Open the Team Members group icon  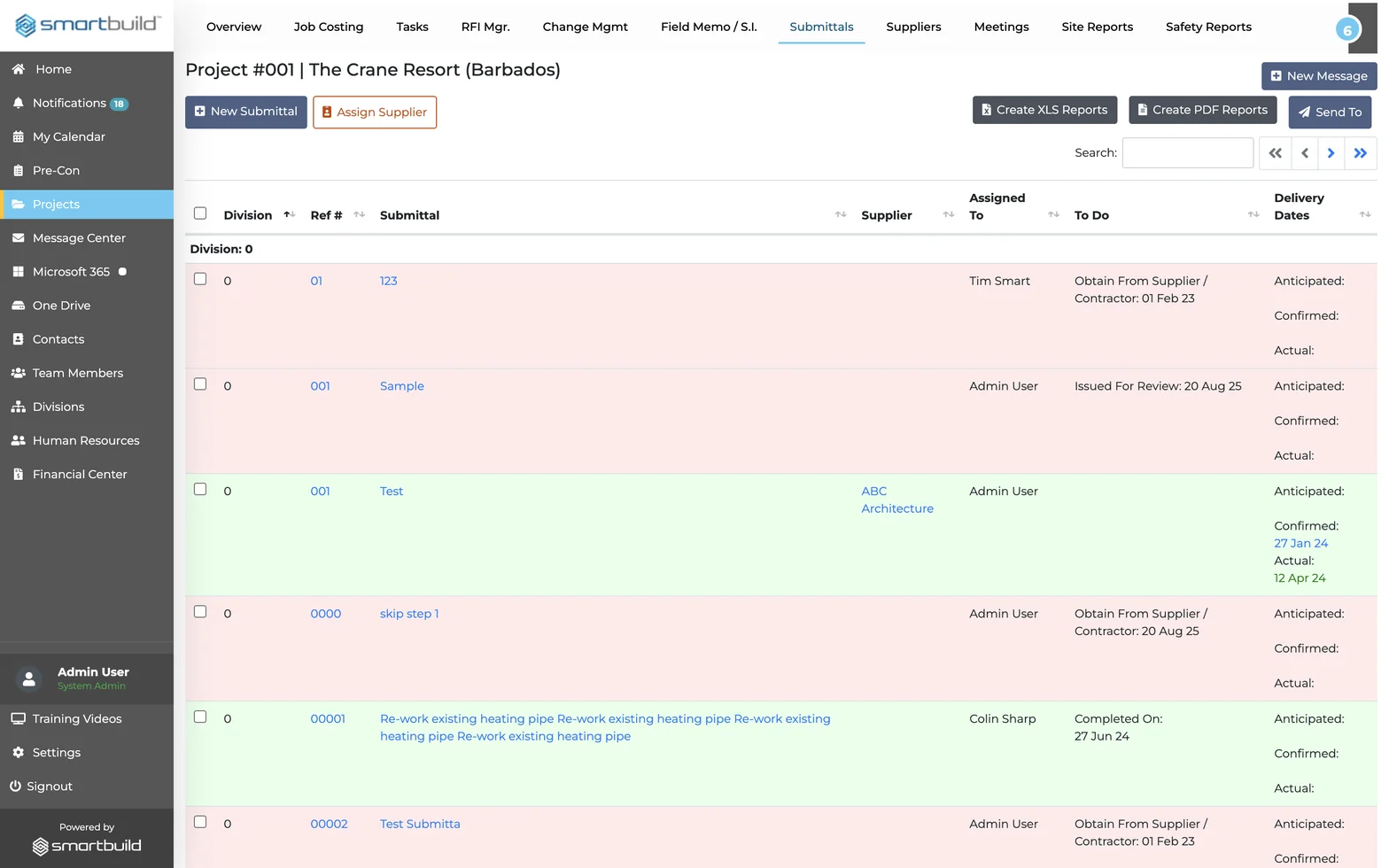tap(18, 373)
